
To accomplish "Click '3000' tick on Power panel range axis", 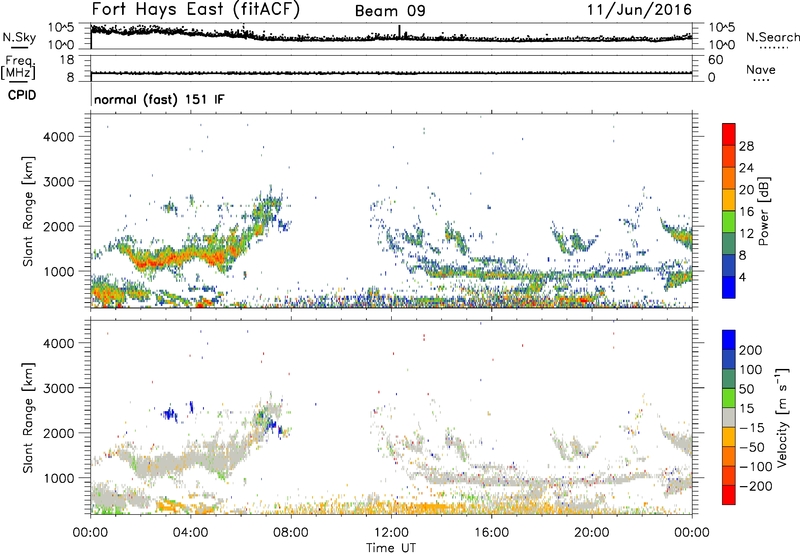I will (x=59, y=182).
